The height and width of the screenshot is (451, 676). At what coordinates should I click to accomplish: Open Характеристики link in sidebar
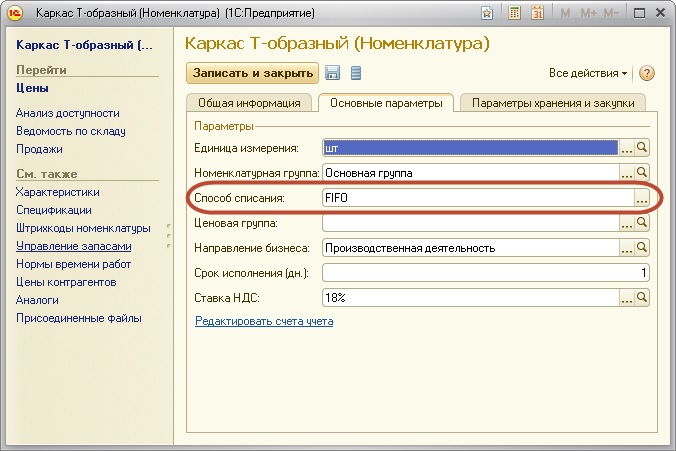(x=57, y=192)
